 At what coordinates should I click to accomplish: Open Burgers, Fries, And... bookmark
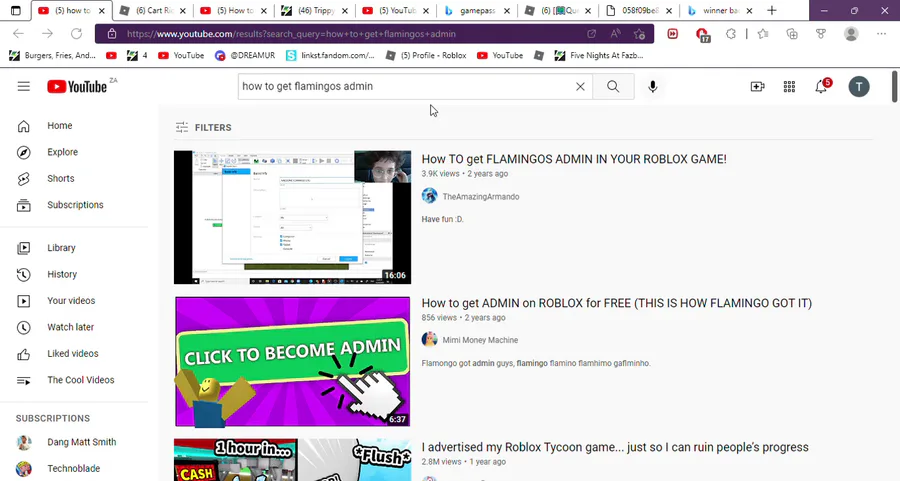tap(53, 55)
